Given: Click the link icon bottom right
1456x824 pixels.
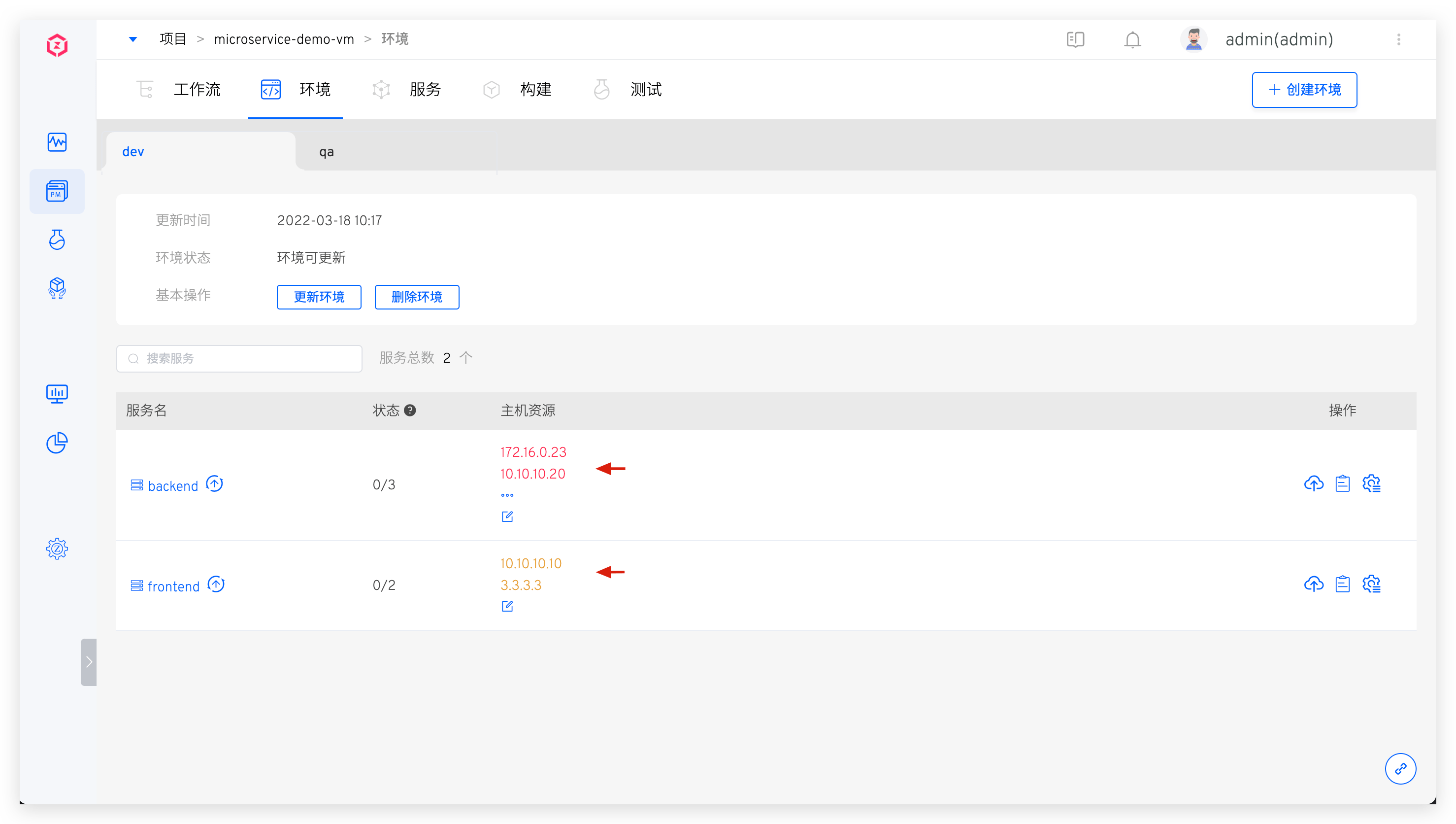Looking at the screenshot, I should (x=1400, y=768).
